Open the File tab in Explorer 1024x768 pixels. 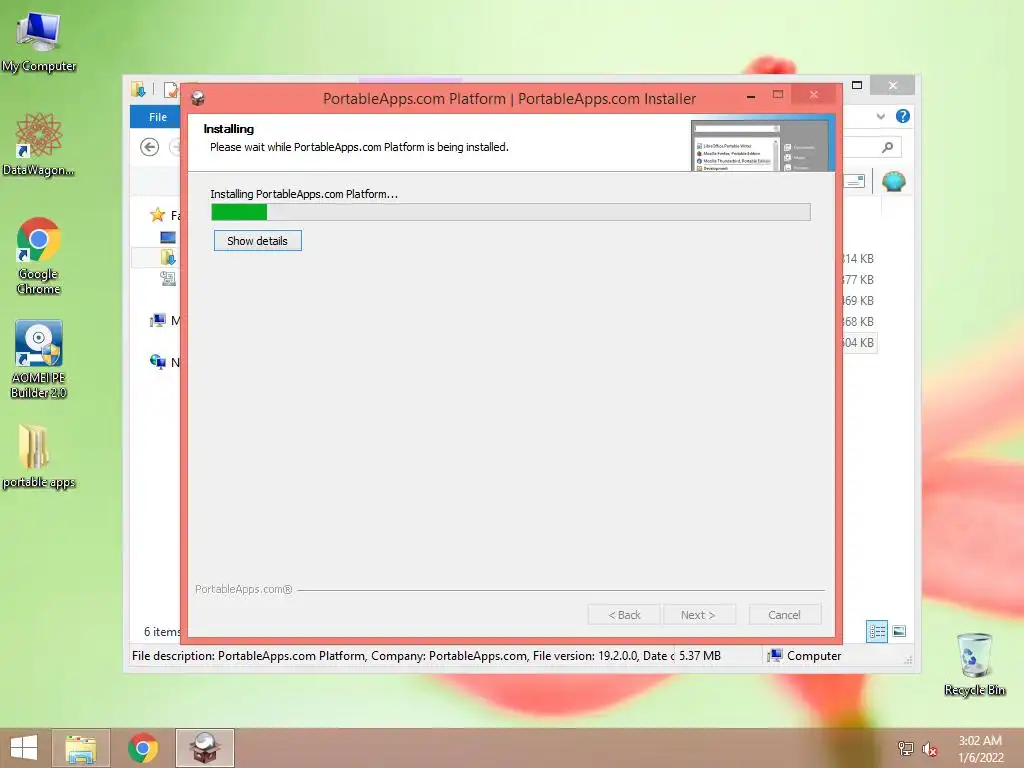click(157, 117)
